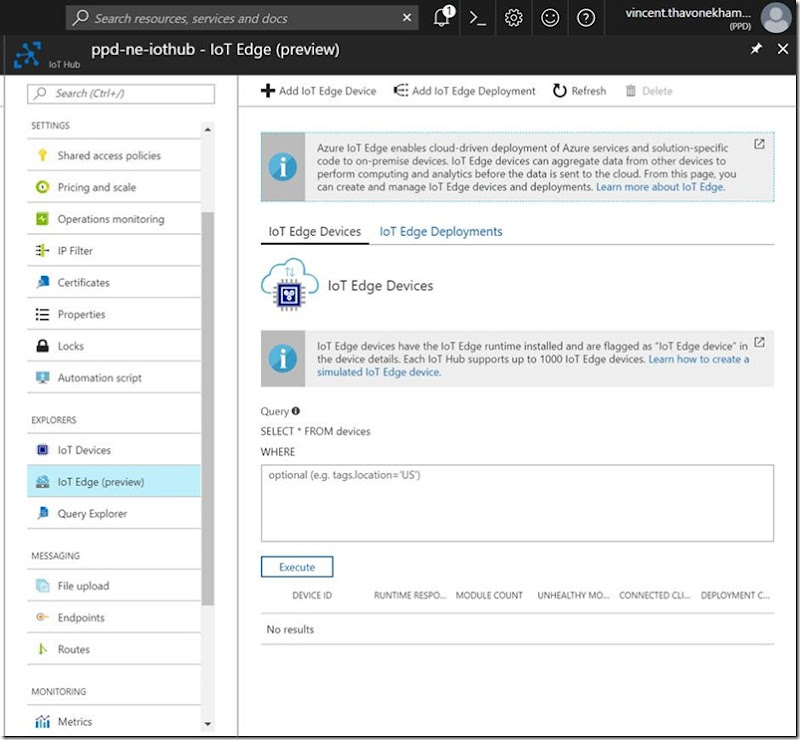Open Metrics under Monitoring
The image size is (800, 740).
pyautogui.click(x=114, y=722)
